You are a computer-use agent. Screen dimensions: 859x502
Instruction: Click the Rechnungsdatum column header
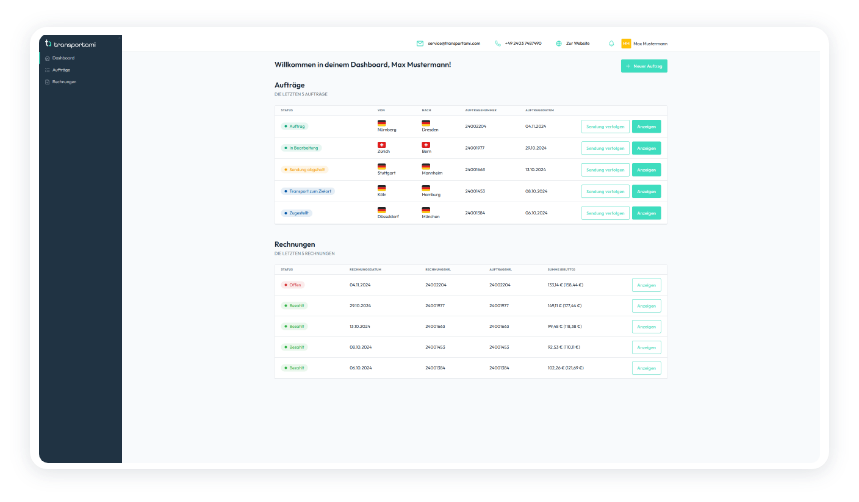(x=365, y=270)
